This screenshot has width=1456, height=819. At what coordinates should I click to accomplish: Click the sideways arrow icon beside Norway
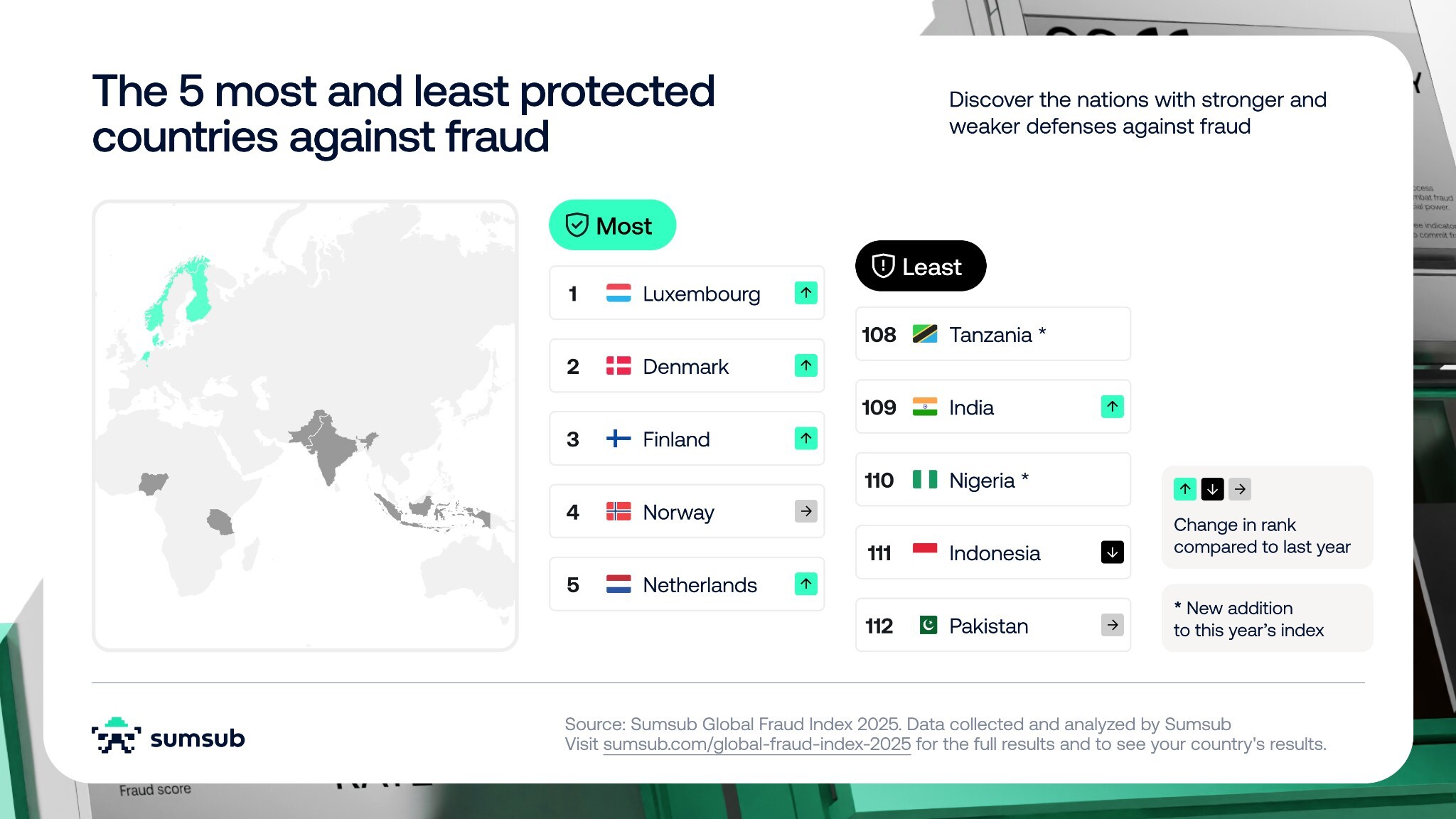pyautogui.click(x=805, y=511)
